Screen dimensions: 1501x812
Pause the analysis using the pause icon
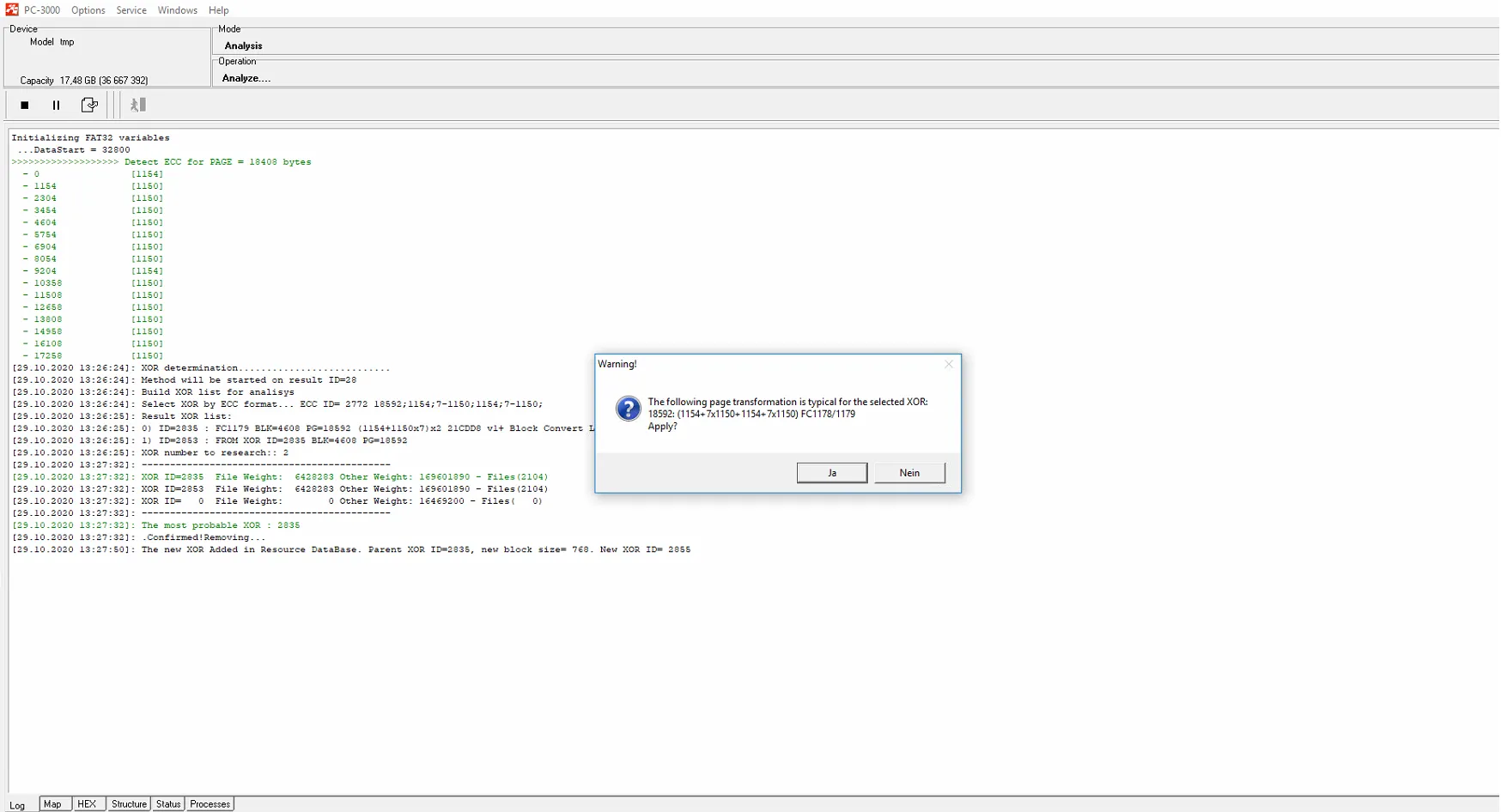pos(56,105)
